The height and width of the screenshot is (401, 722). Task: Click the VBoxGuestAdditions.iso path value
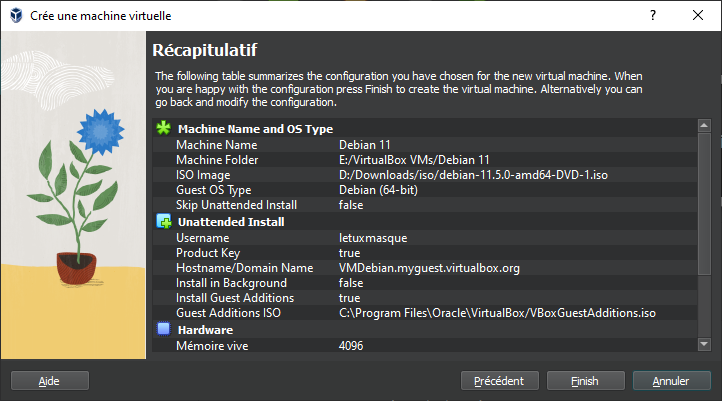coord(497,313)
